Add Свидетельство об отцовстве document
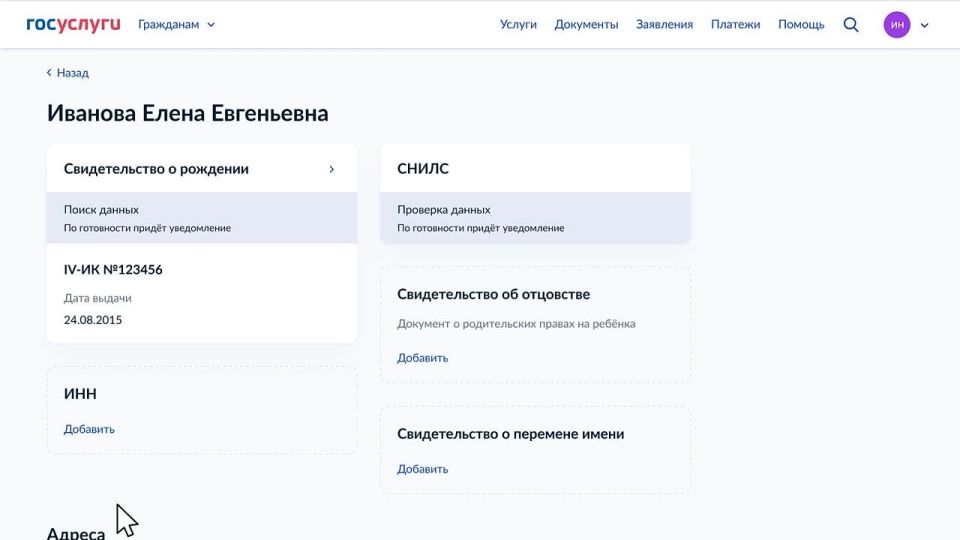 [422, 358]
